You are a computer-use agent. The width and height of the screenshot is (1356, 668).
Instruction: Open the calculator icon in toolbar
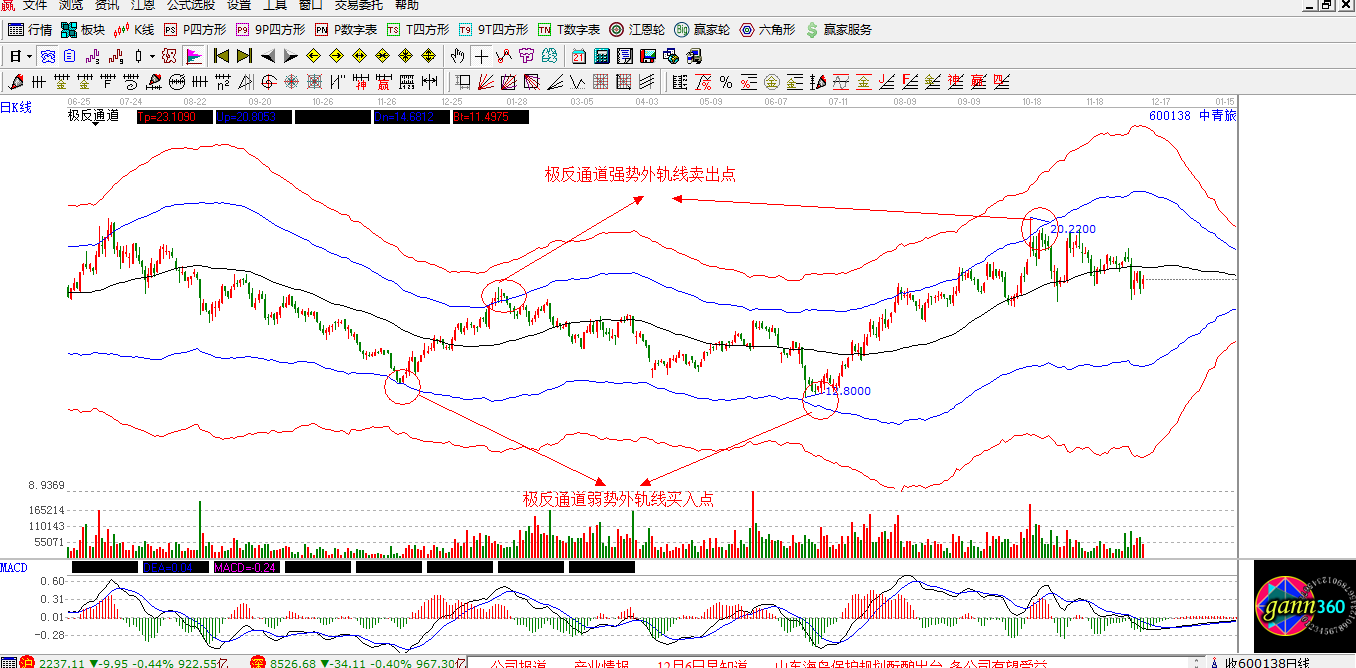pos(602,56)
